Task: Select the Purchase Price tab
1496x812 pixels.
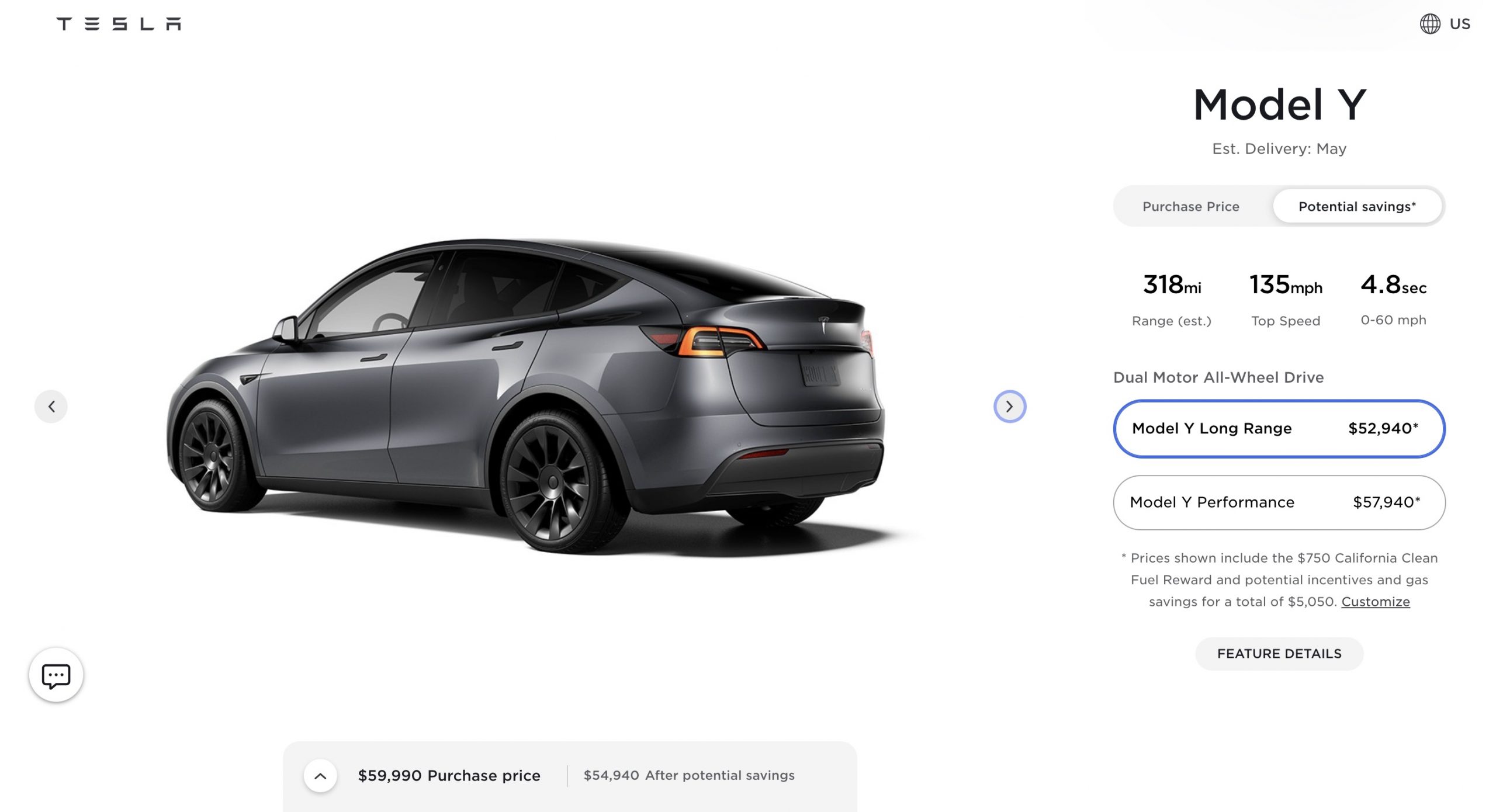Action: pyautogui.click(x=1192, y=205)
